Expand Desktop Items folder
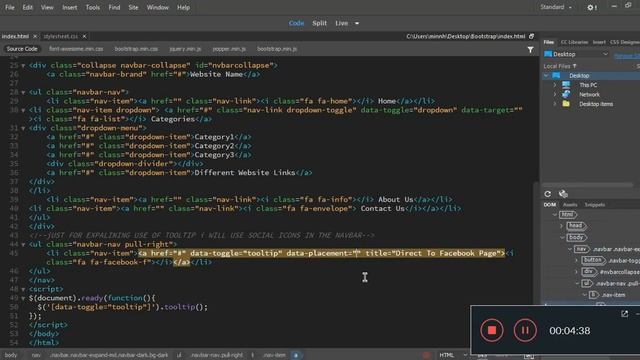The width and height of the screenshot is (640, 360). click(x=555, y=104)
